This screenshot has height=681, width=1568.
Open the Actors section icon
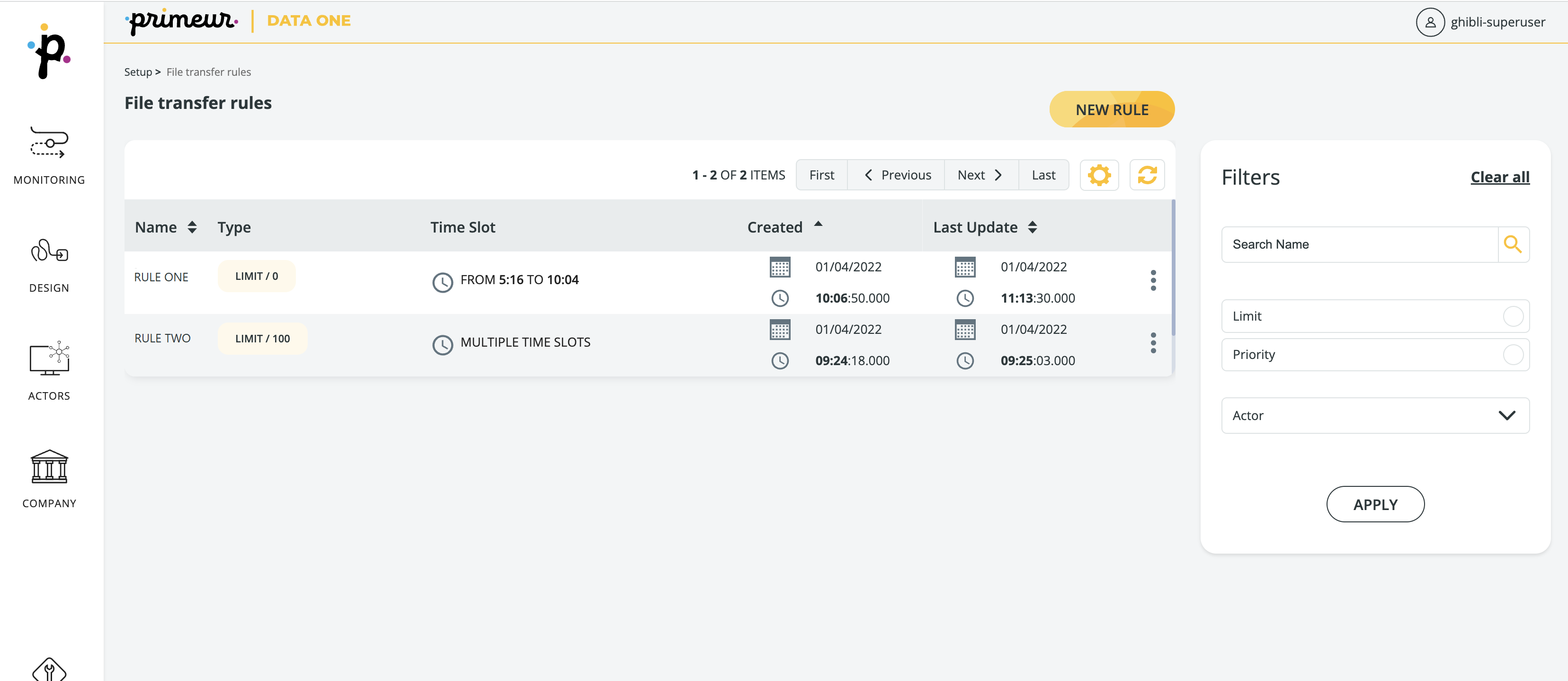49,359
